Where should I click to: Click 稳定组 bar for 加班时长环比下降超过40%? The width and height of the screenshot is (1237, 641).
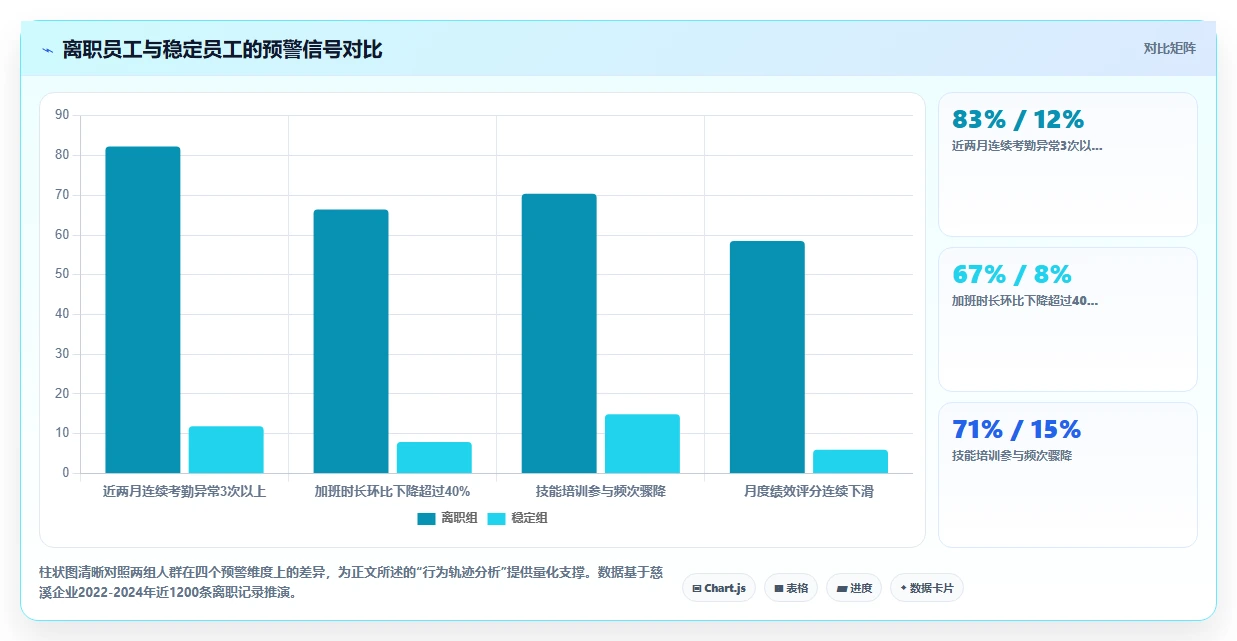pyautogui.click(x=434, y=458)
